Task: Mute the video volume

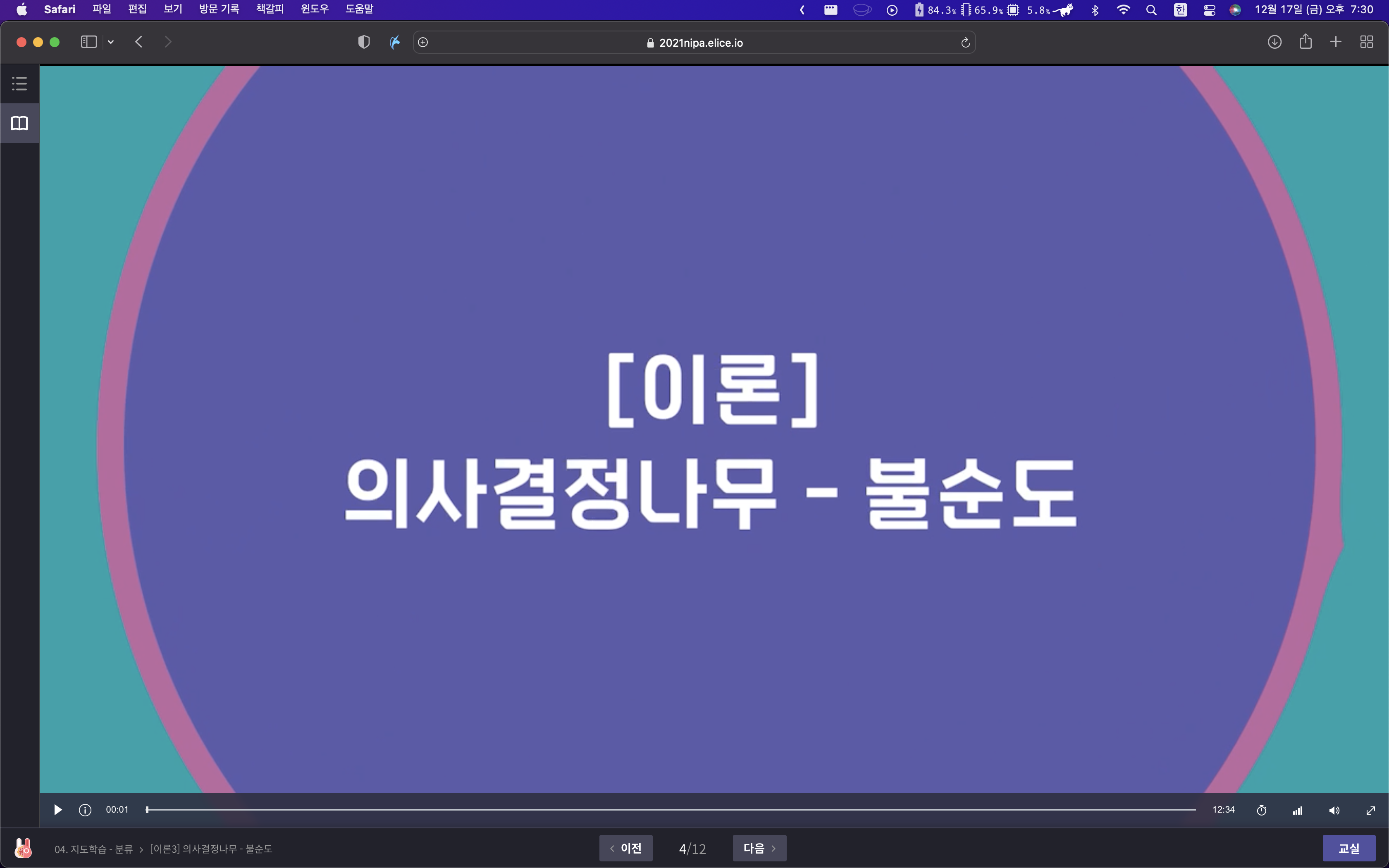Action: [1334, 810]
